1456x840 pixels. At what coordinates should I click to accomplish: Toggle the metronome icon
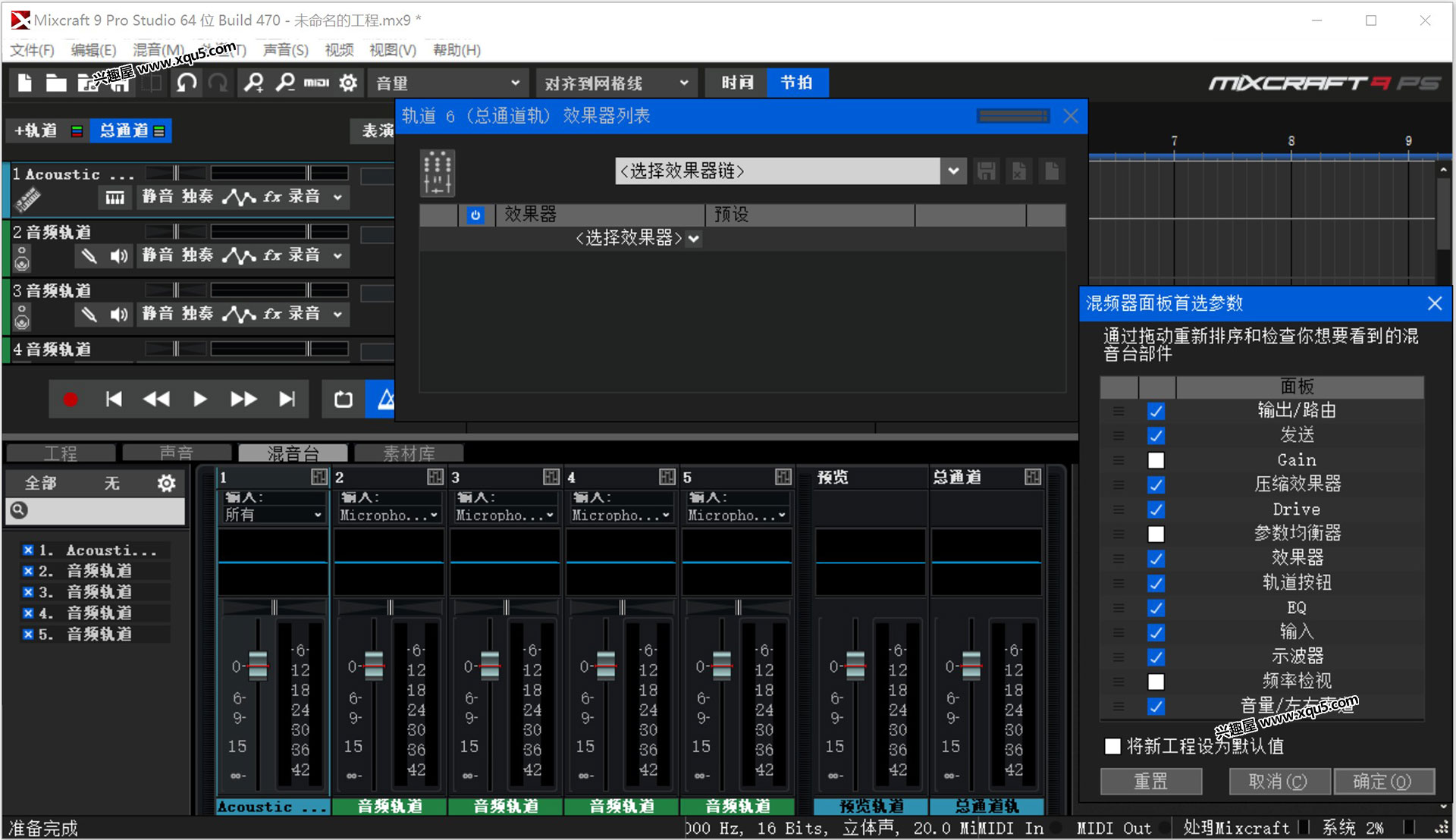[385, 400]
